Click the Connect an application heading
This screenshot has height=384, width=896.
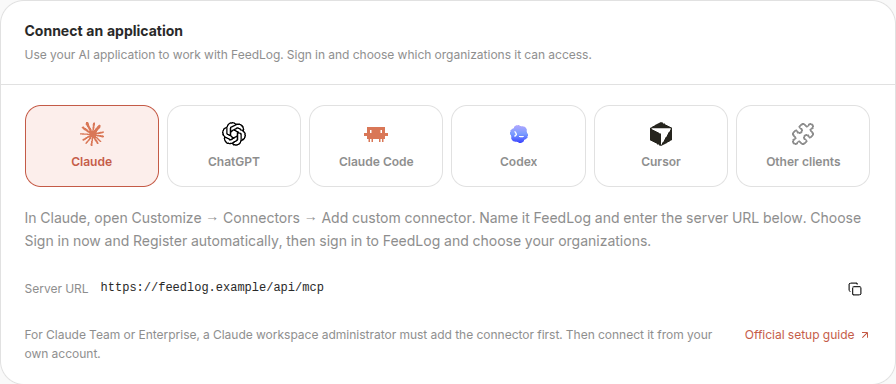click(x=103, y=31)
